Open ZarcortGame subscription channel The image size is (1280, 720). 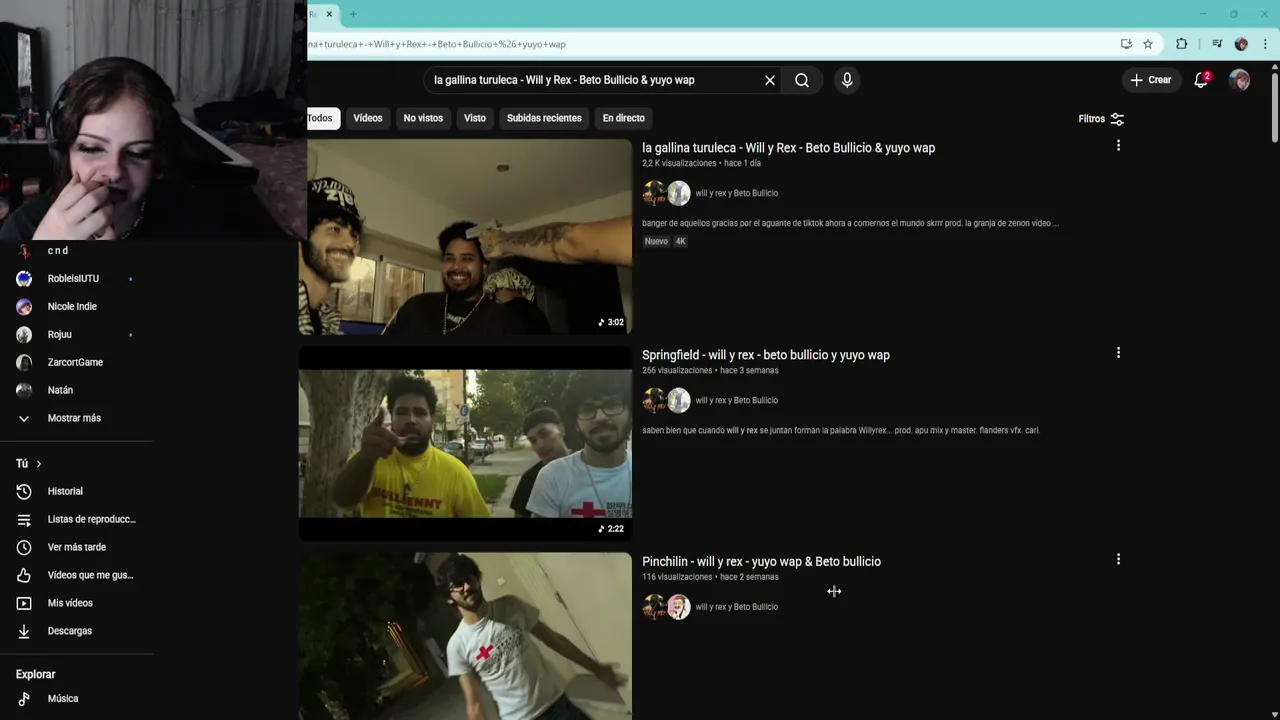77,363
